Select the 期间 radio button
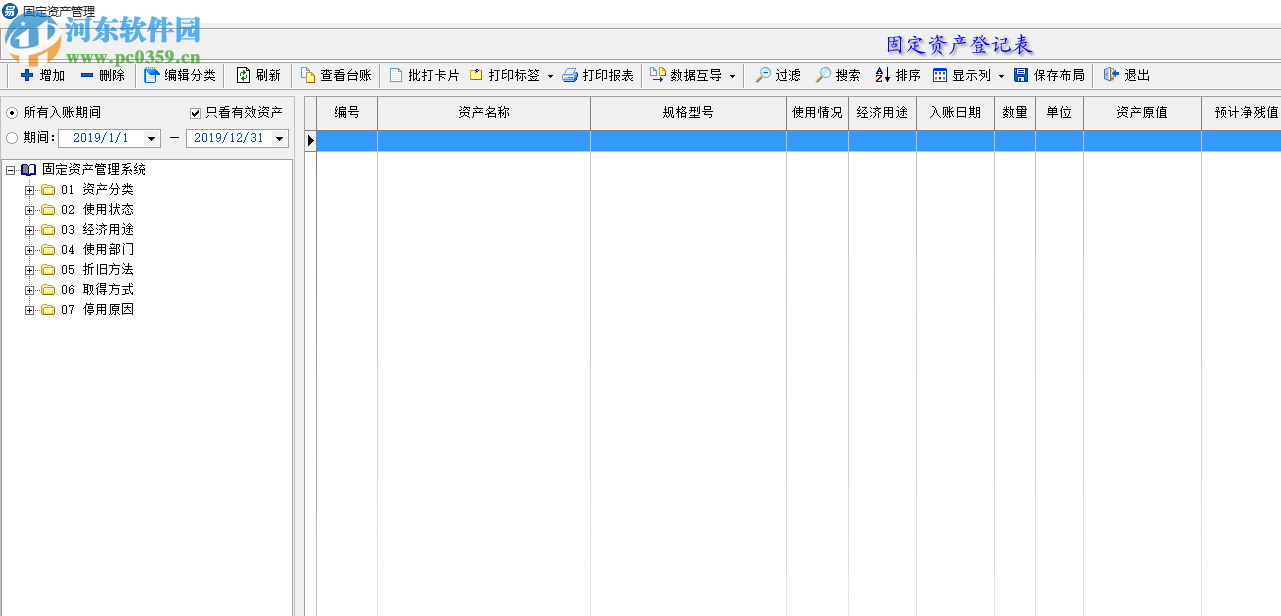Image resolution: width=1281 pixels, height=616 pixels. click(x=12, y=138)
